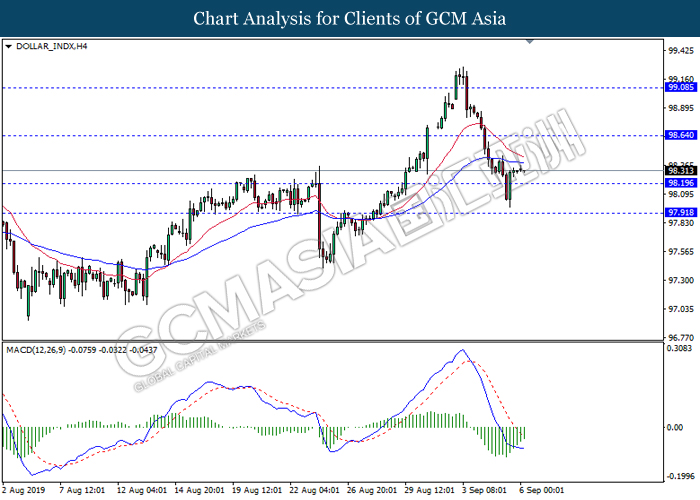The image size is (700, 500).
Task: Click the Chart Analysis for Clients title
Action: (350, 19)
